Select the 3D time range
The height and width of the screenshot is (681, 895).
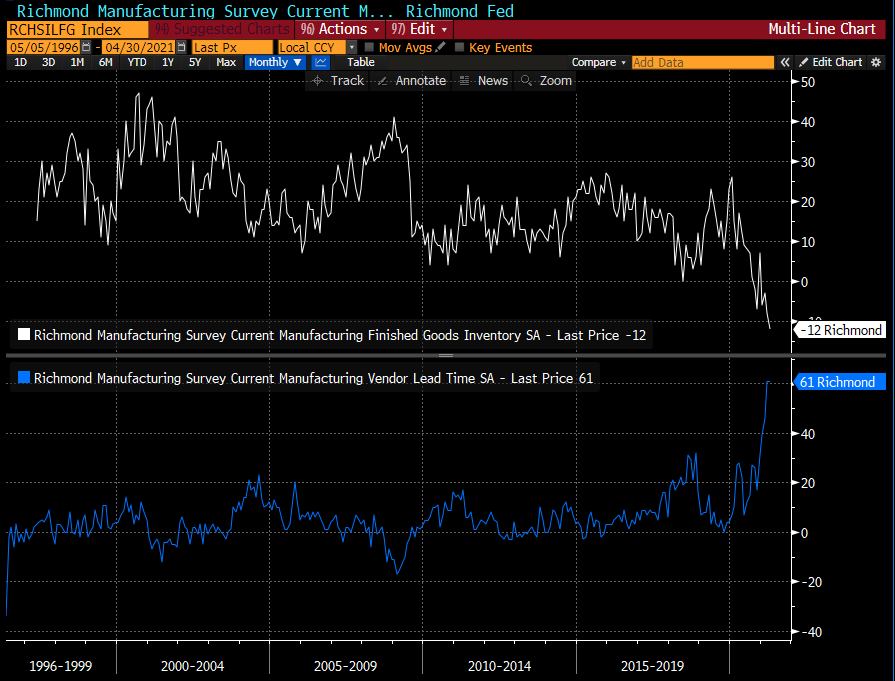click(49, 62)
